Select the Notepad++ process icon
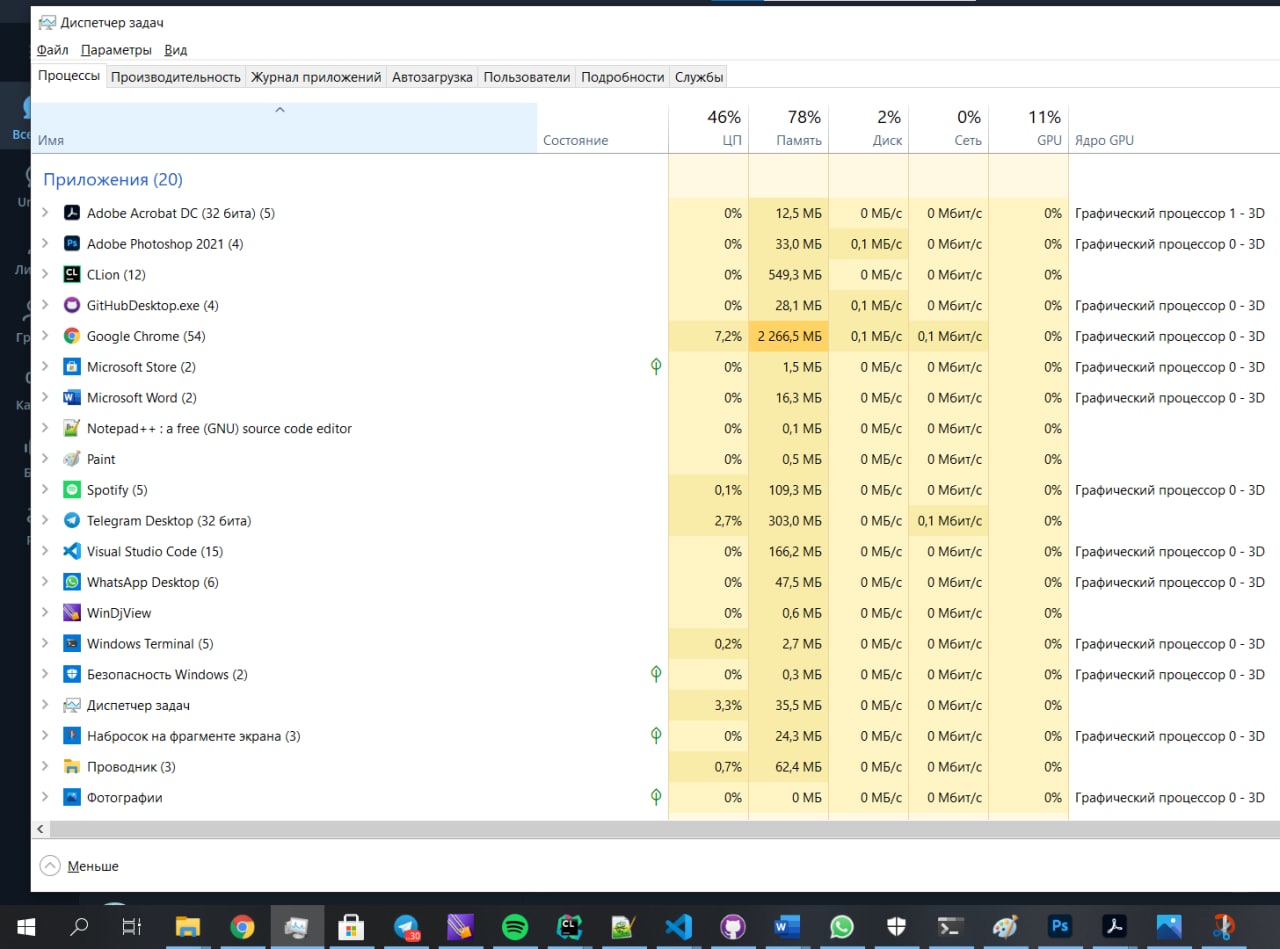Viewport: 1280px width, 949px height. coord(71,428)
